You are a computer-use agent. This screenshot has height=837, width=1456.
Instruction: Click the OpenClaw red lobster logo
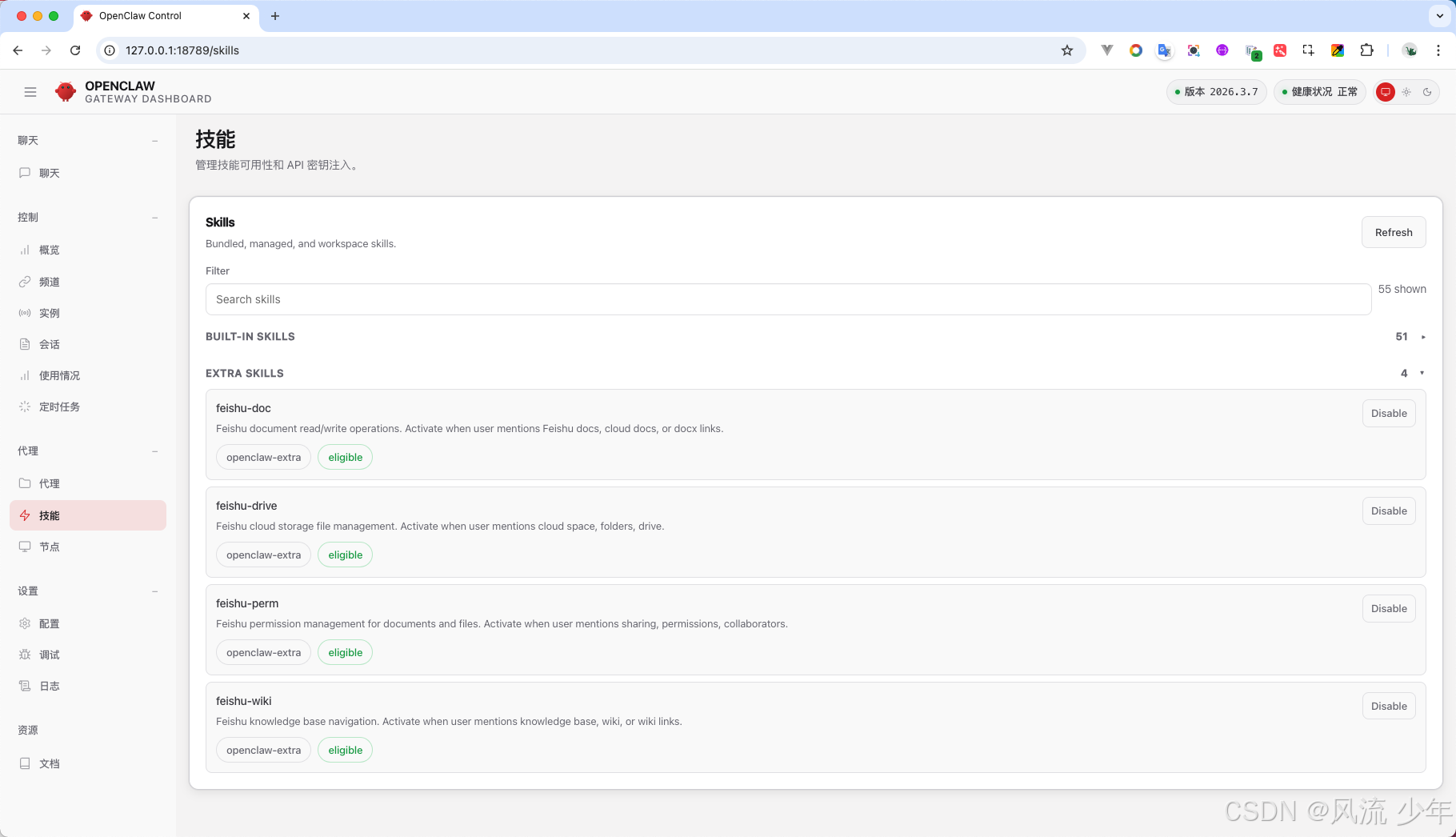point(66,92)
